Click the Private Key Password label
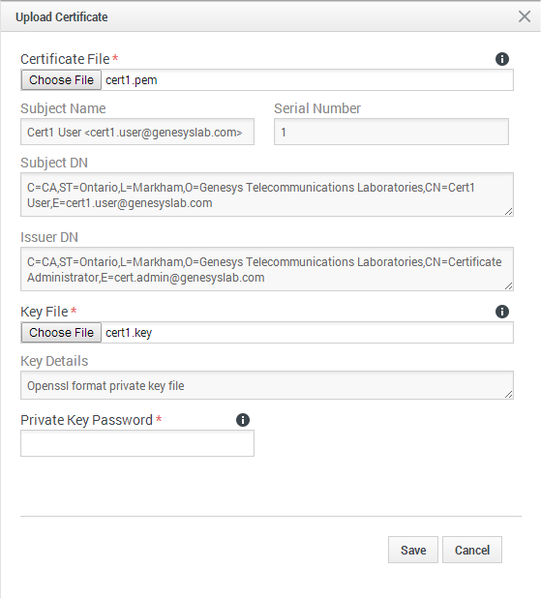The image size is (541, 599). [x=87, y=420]
